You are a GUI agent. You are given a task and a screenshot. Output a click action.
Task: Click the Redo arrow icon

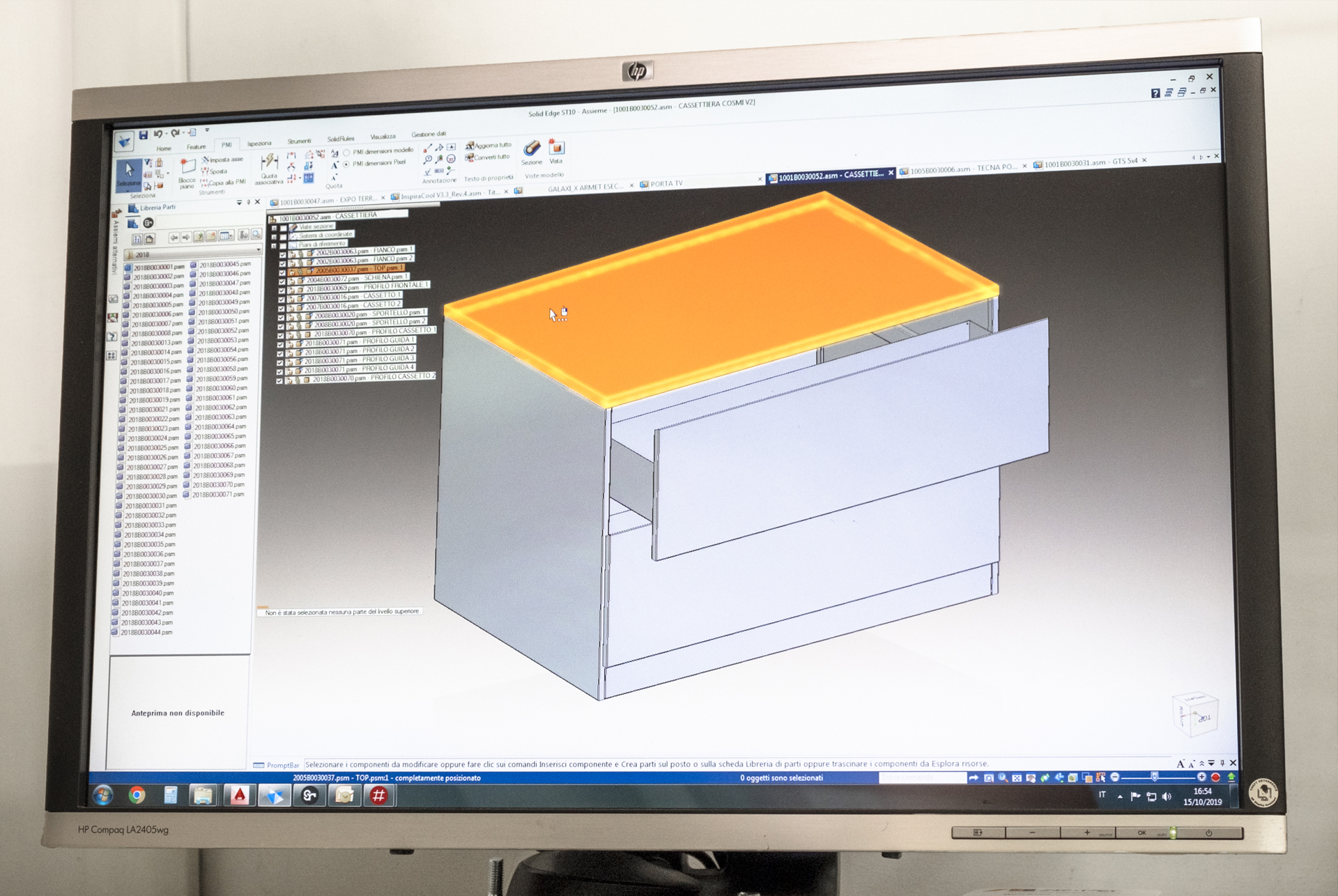coord(176,133)
